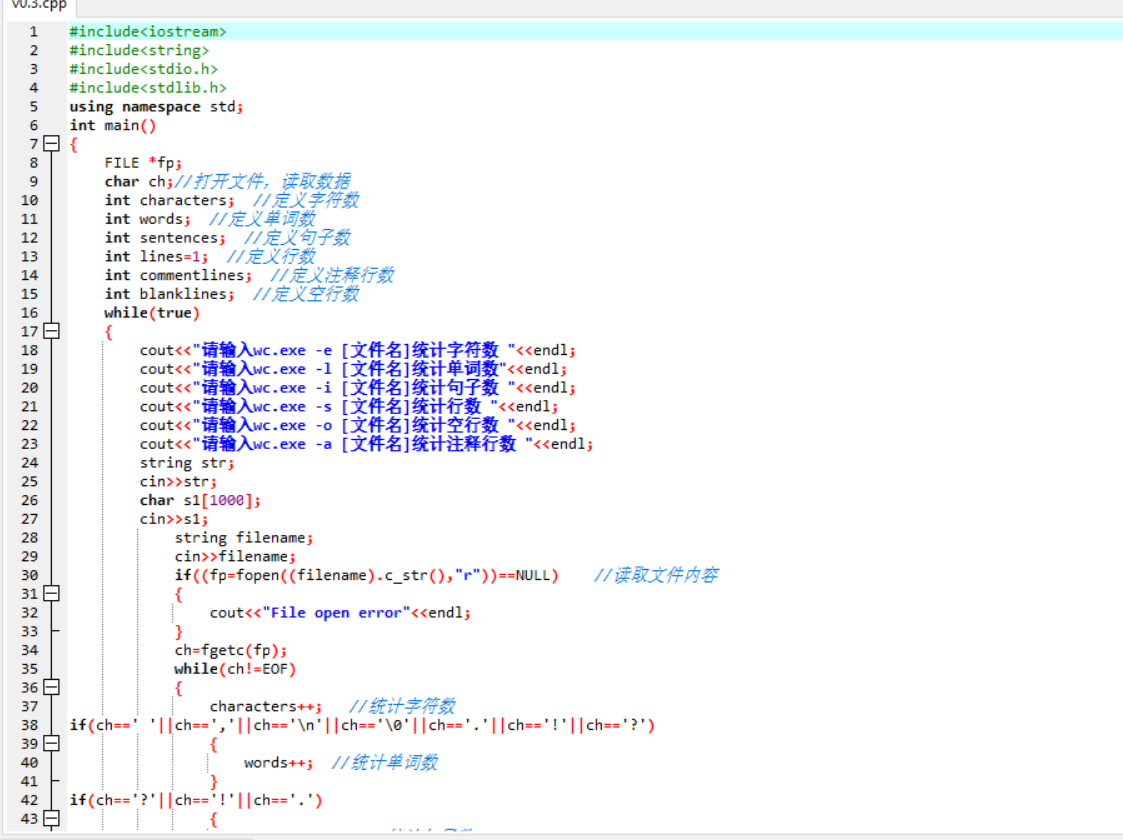Click line number 1 in the gutter
1123x840 pixels.
[x=33, y=32]
